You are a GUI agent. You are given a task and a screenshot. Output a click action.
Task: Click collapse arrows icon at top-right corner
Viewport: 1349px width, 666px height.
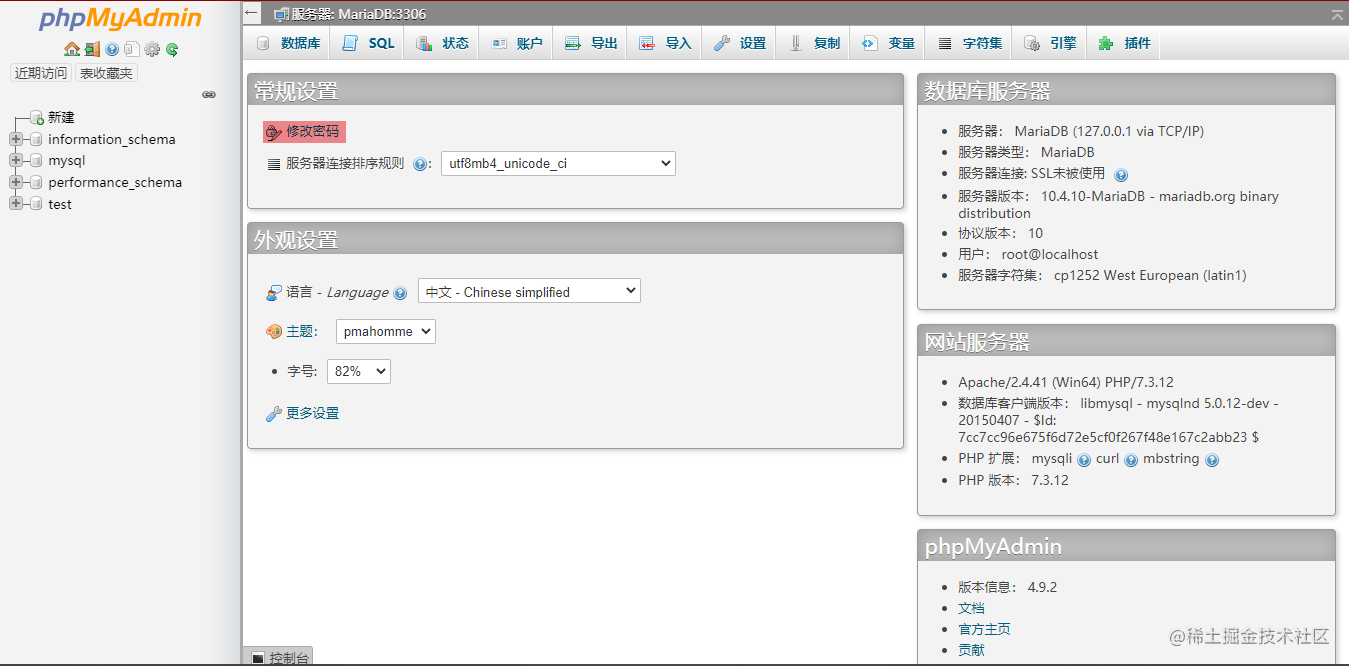[x=1337, y=14]
